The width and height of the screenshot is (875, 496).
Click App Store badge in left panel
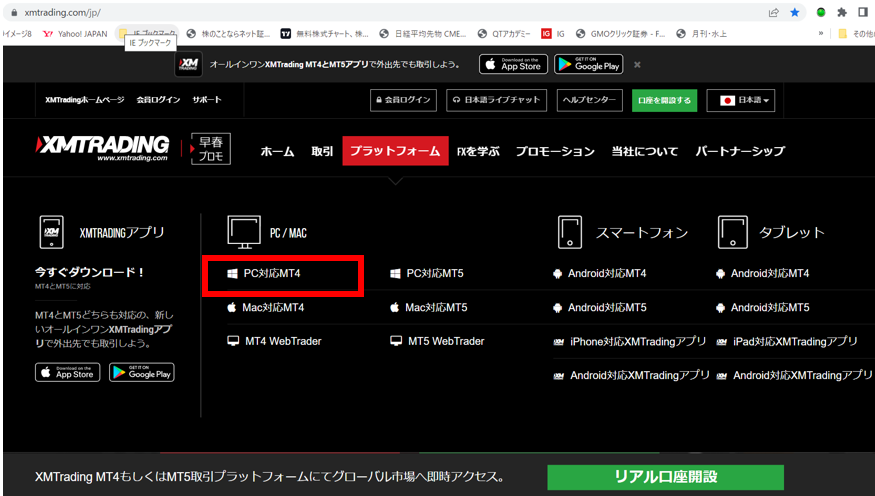[x=68, y=372]
